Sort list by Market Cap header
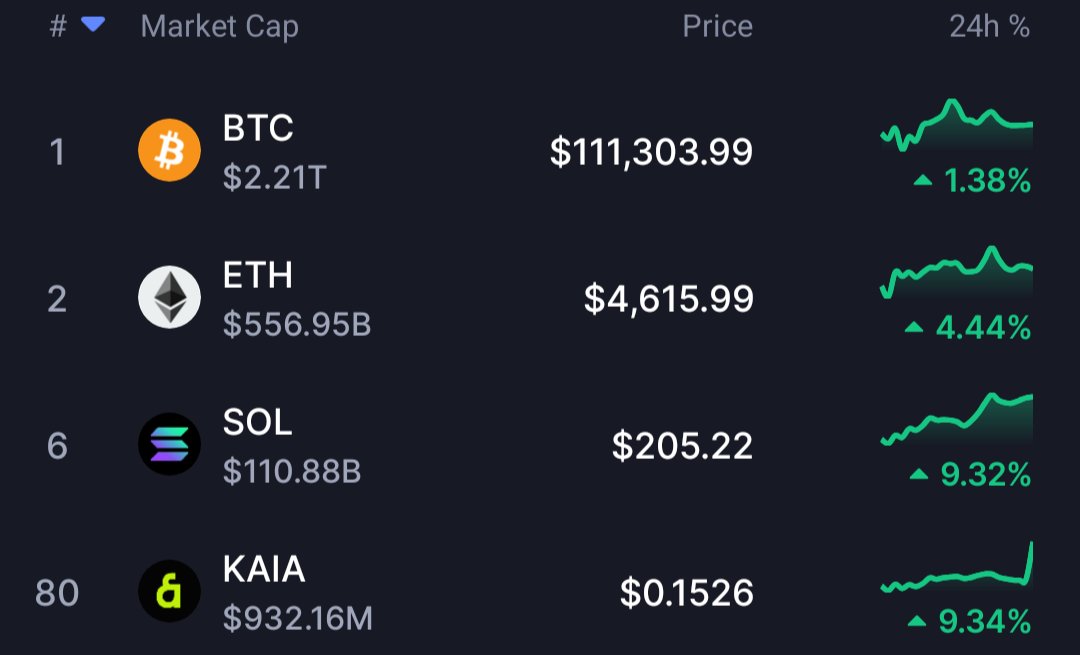This screenshot has height=655, width=1080. tap(220, 28)
